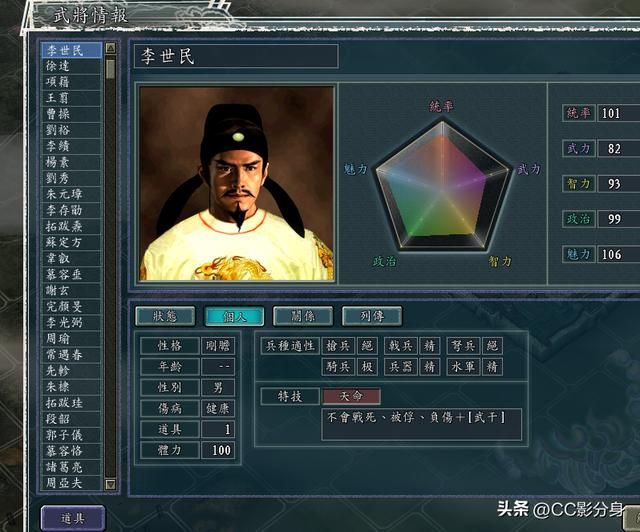Viewport: 640px width, 532px height.
Task: Select 李光弼 in the officer list
Action: click(x=71, y=323)
